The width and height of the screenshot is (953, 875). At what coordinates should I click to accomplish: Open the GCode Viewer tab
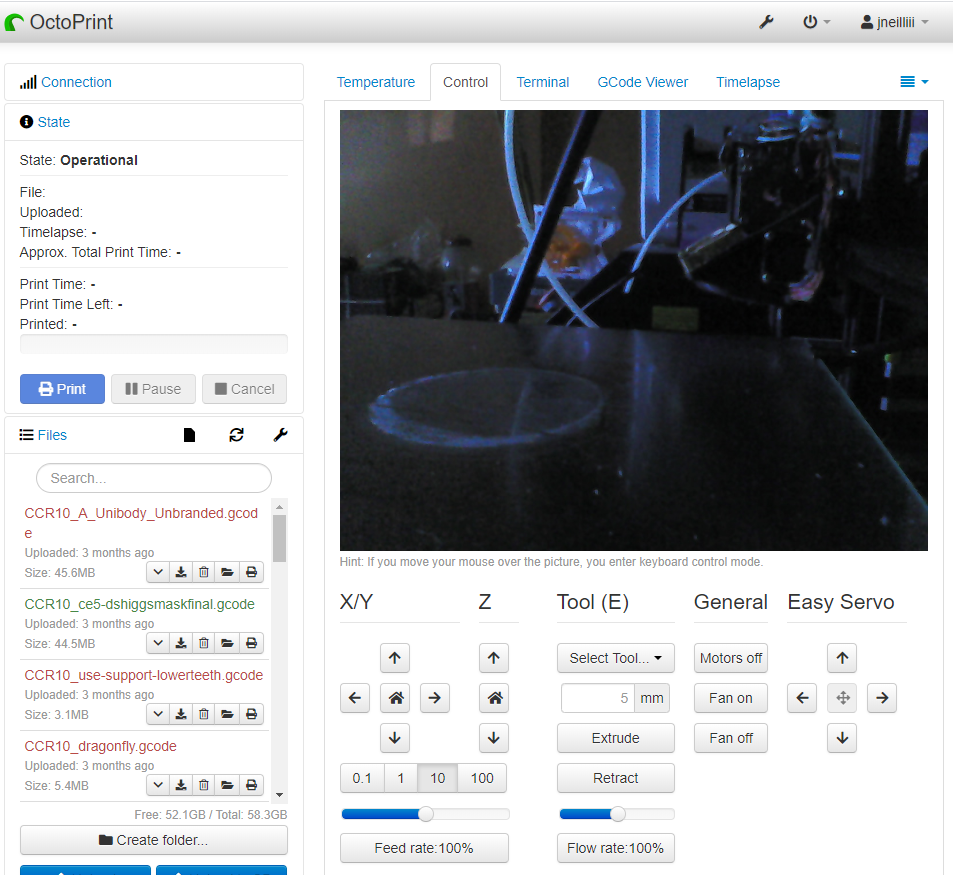[642, 82]
